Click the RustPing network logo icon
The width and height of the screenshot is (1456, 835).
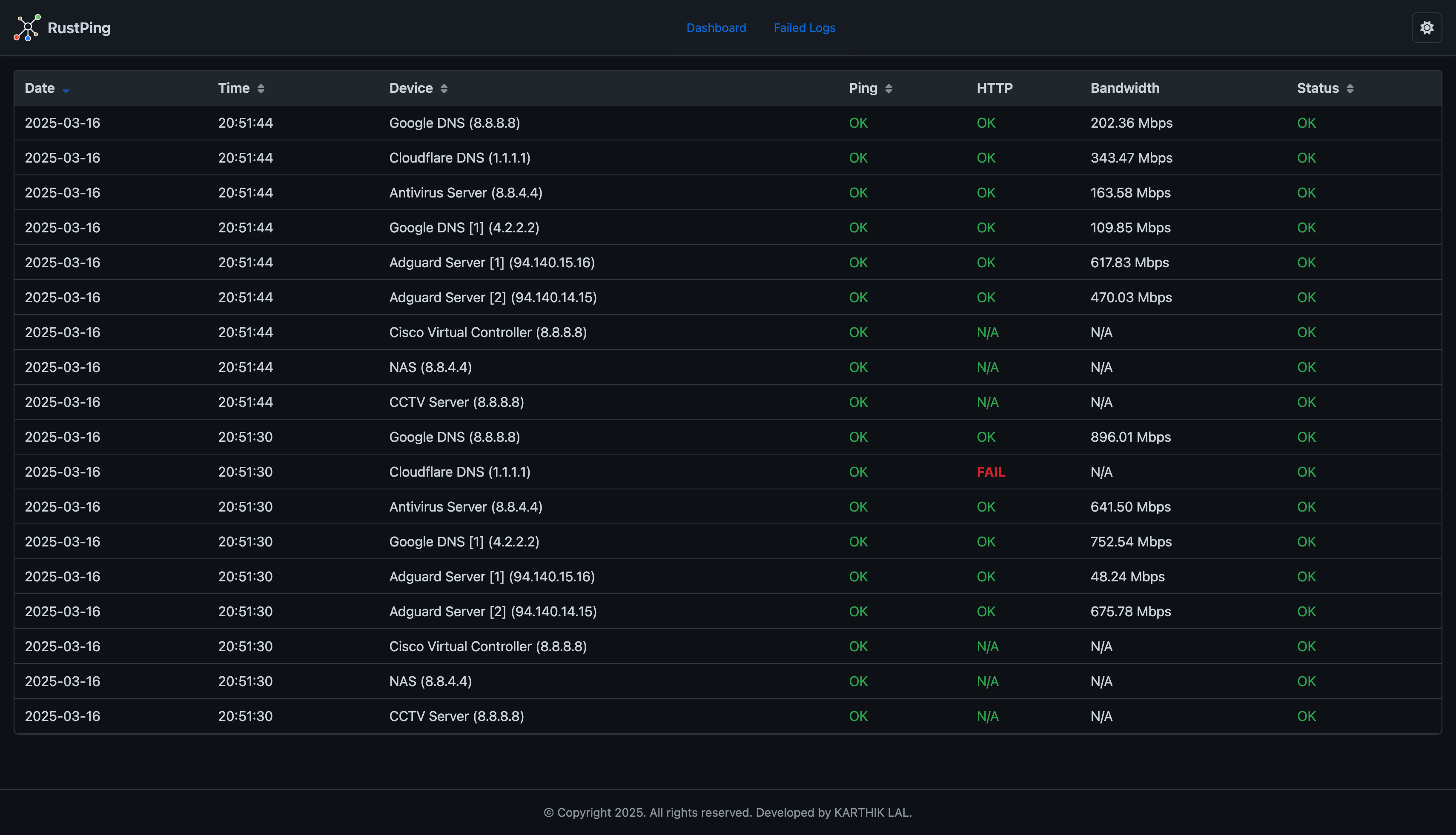coord(27,28)
